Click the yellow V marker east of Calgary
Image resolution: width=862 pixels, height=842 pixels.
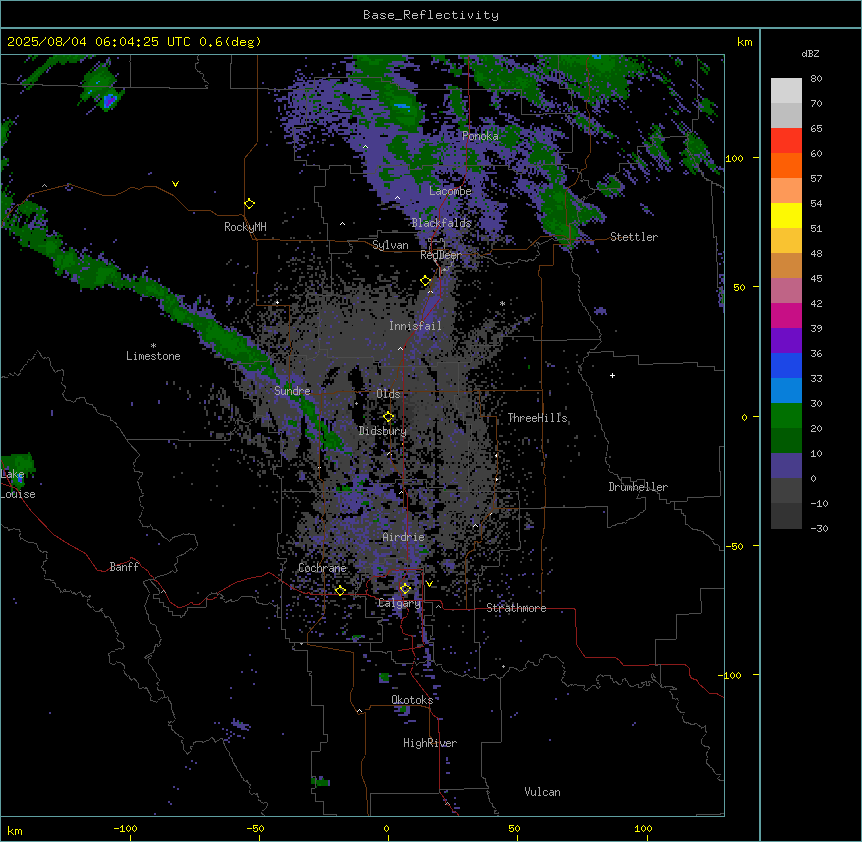click(429, 584)
